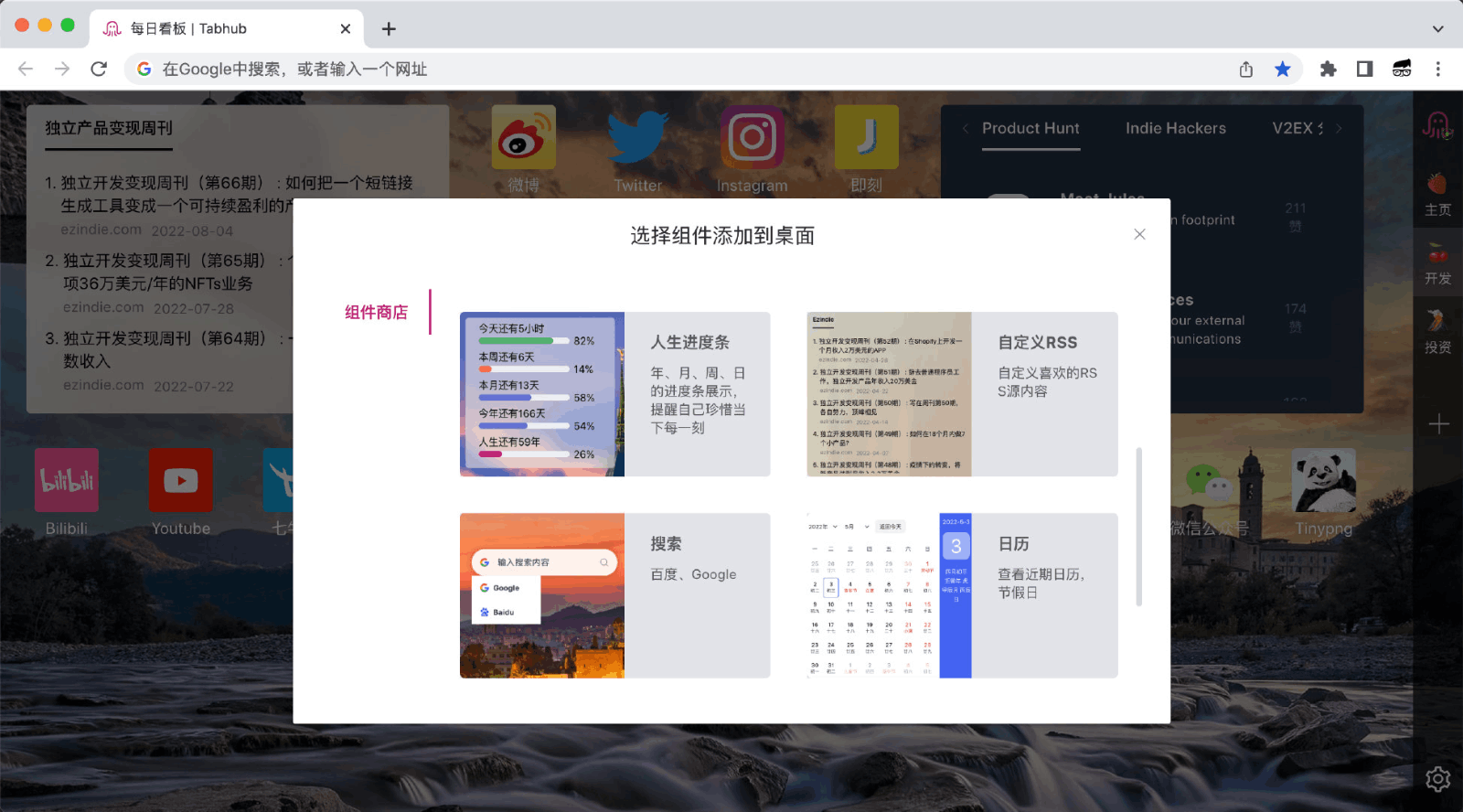
Task: Go to previous feed tab with left chevron
Action: (x=965, y=128)
